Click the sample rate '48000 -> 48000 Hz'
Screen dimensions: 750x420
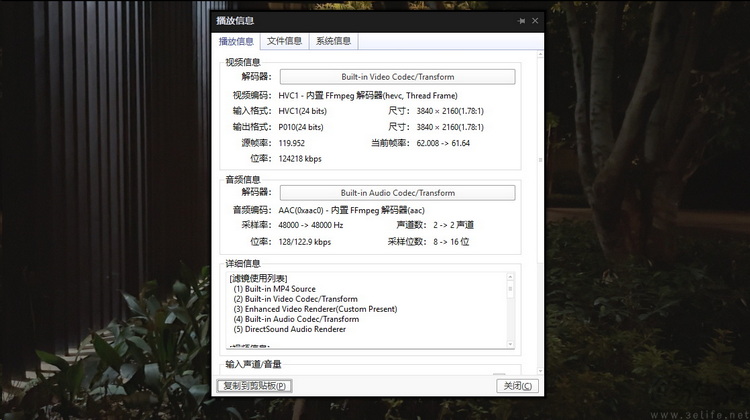point(310,225)
